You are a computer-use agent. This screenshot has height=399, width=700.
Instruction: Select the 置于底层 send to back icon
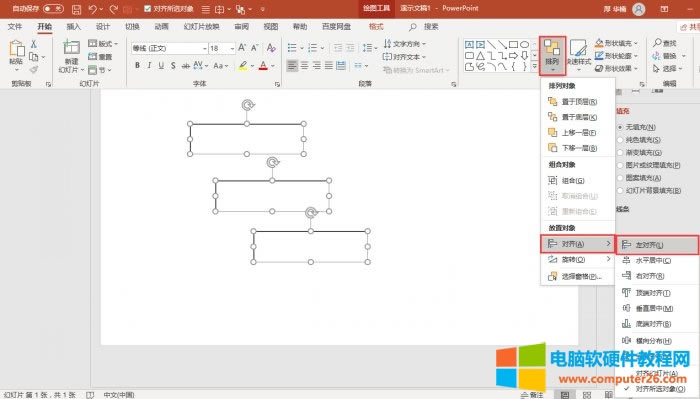(x=553, y=117)
